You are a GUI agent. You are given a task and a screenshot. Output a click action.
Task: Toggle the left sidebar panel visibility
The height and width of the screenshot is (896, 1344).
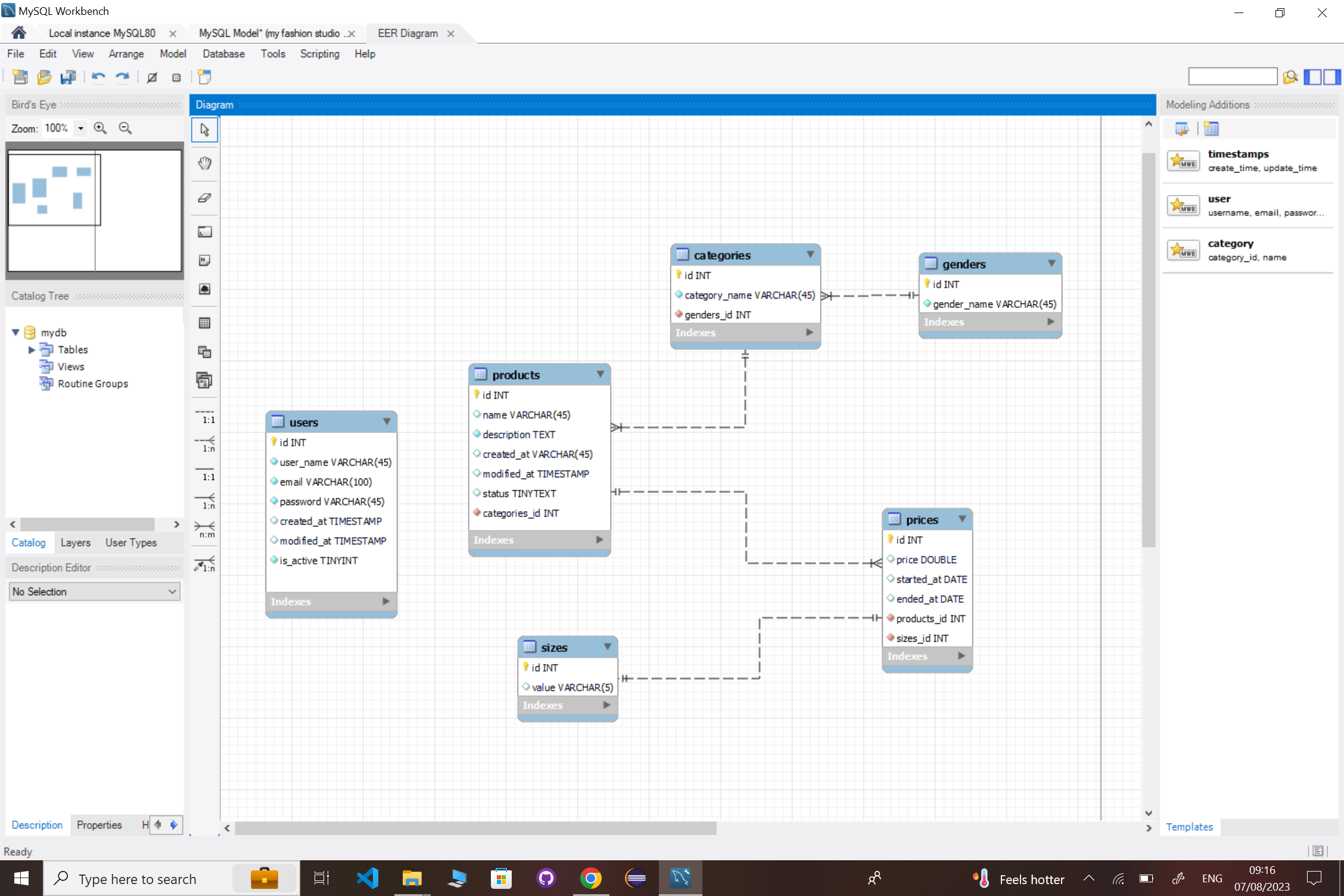(1312, 77)
